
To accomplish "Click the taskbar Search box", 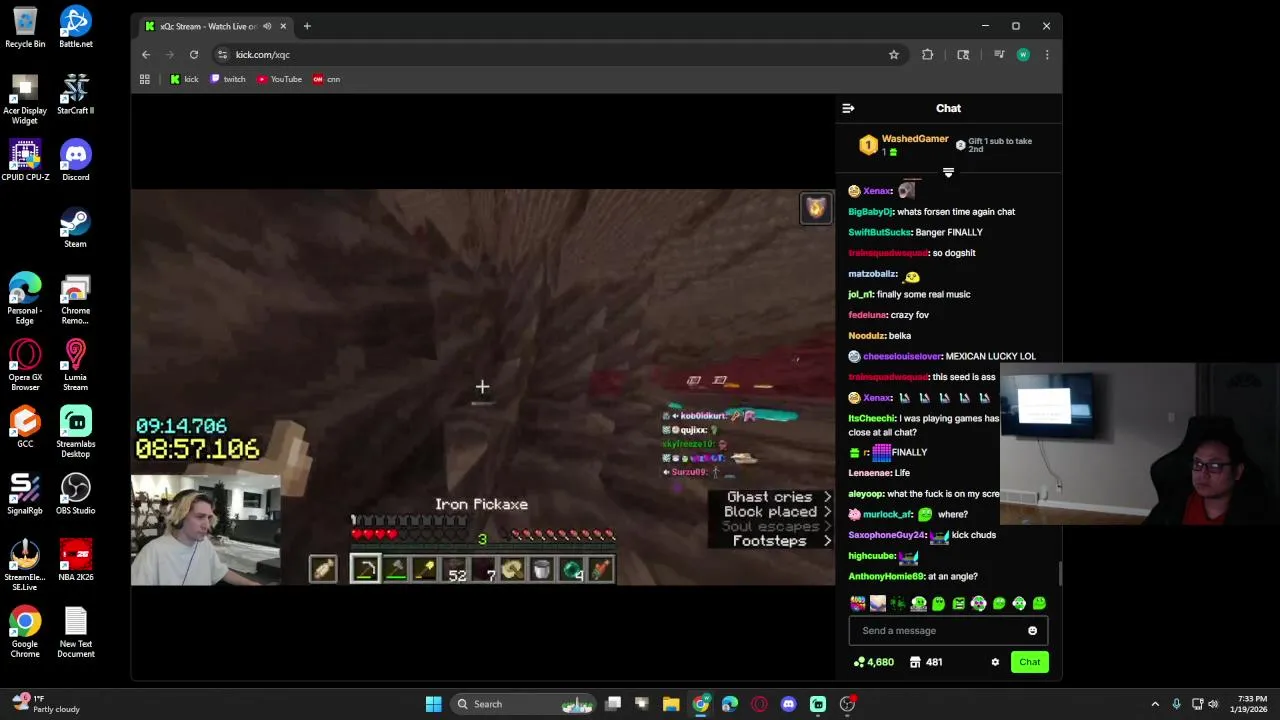I will (x=524, y=704).
